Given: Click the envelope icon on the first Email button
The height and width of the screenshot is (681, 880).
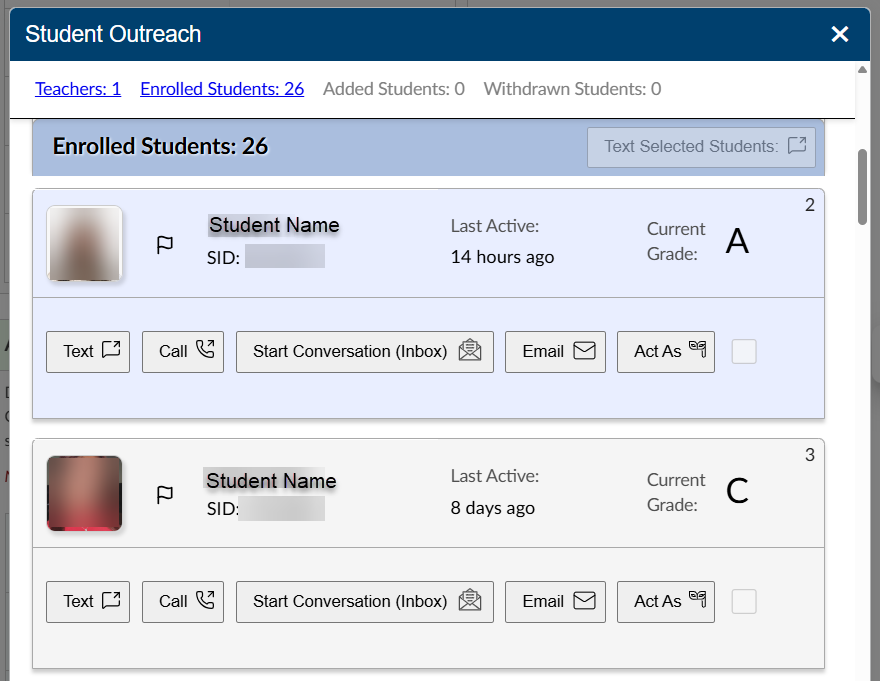Looking at the screenshot, I should (x=585, y=351).
